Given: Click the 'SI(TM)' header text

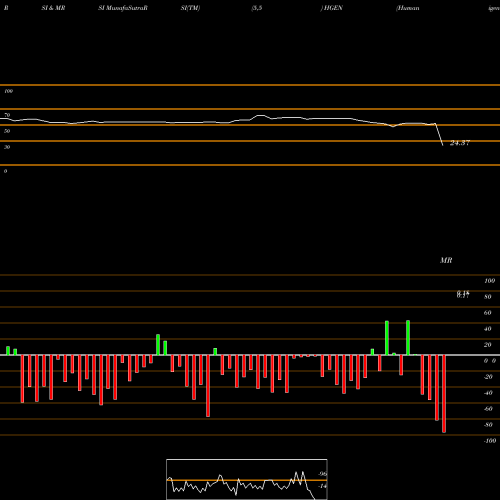Looking at the screenshot, I should (x=190, y=8).
